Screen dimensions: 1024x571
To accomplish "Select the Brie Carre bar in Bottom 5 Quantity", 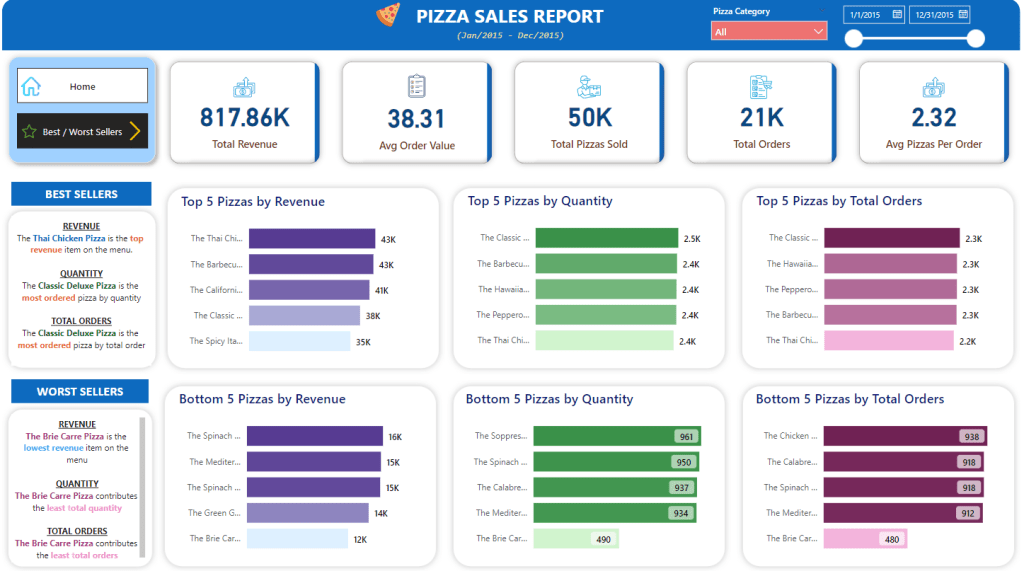I will [x=575, y=538].
